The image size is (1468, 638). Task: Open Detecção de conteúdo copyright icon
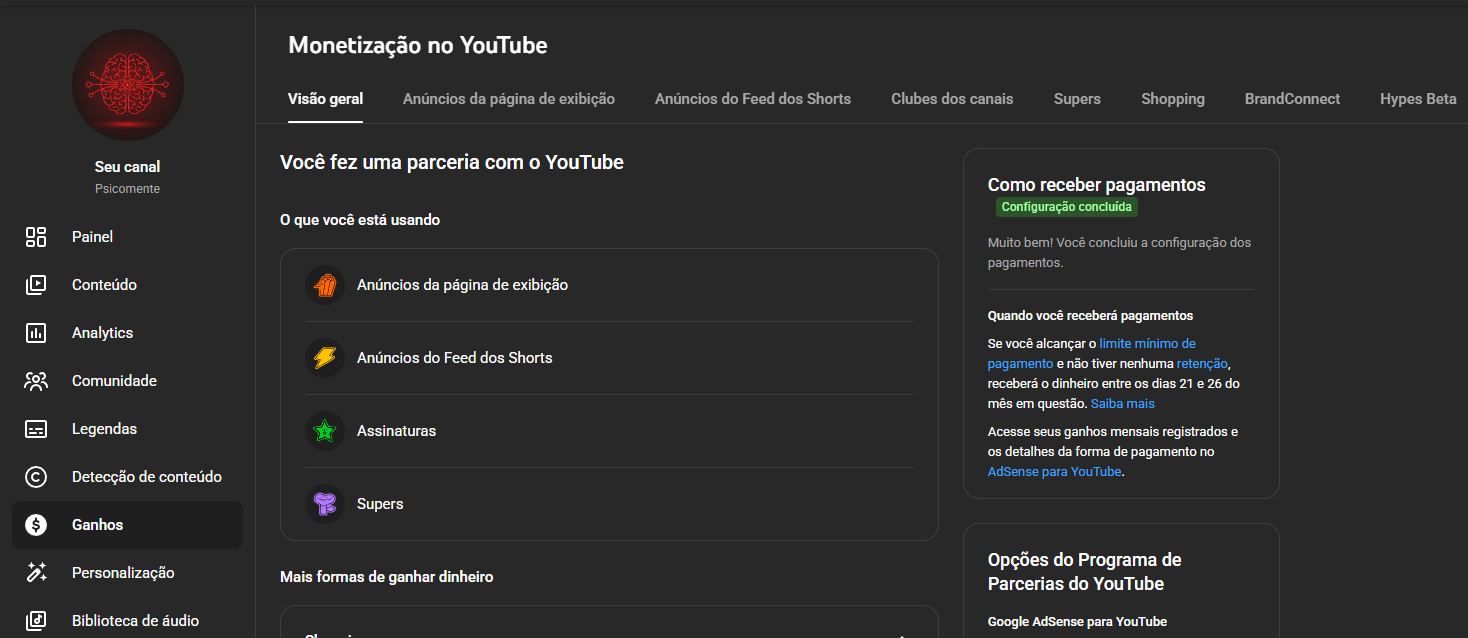point(36,477)
